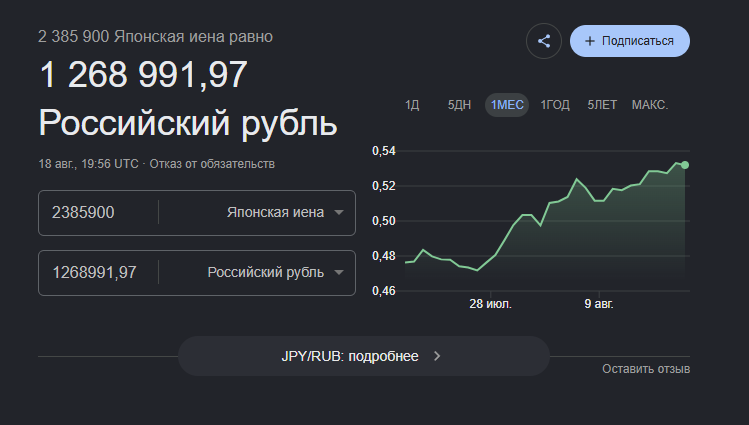Switch chart to МАКС. range
Image resolution: width=749 pixels, height=425 pixels.
tap(650, 105)
